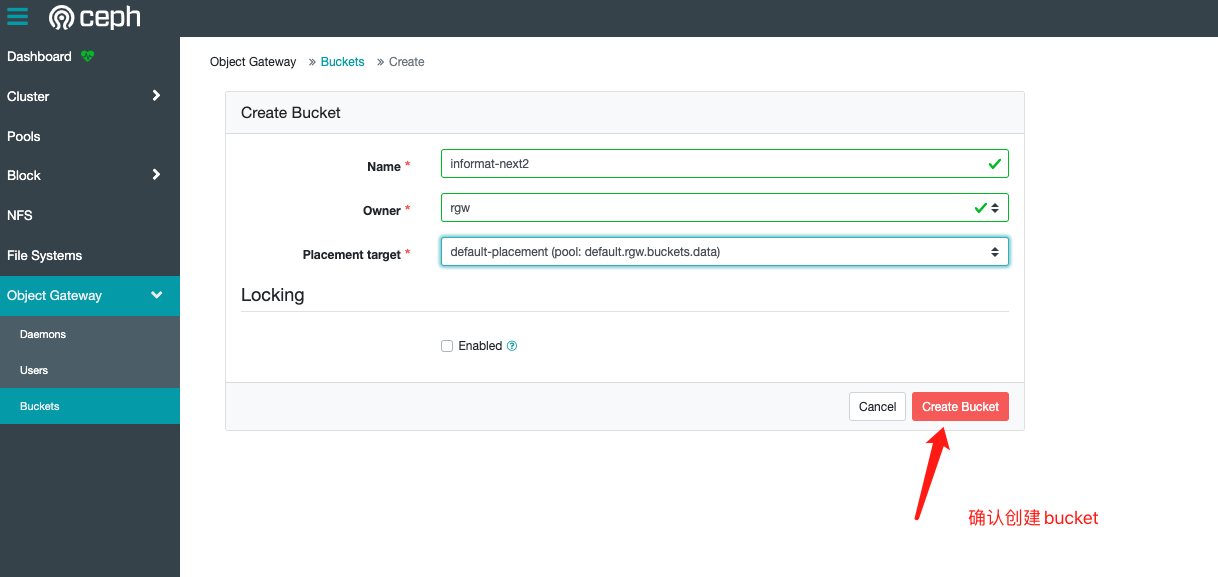Enable the Locking checkbox
The height and width of the screenshot is (577, 1218).
click(x=447, y=346)
